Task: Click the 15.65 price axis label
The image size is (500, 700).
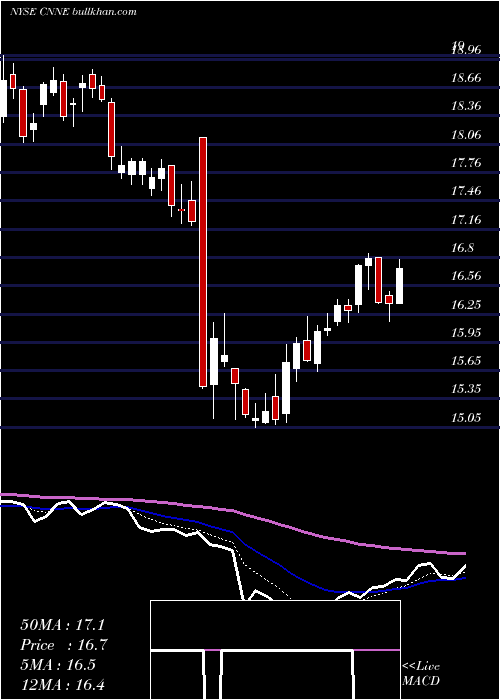Action: tap(467, 361)
